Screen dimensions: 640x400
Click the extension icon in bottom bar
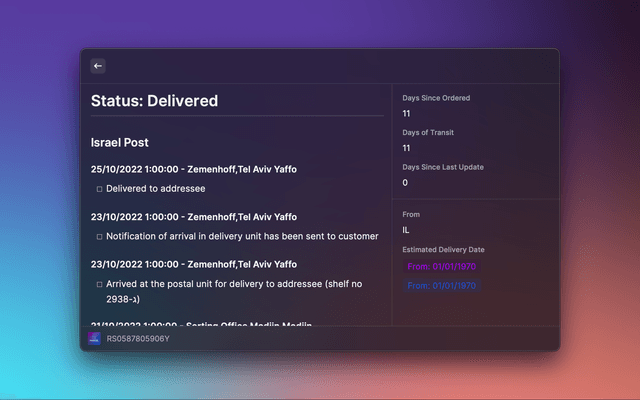95,338
